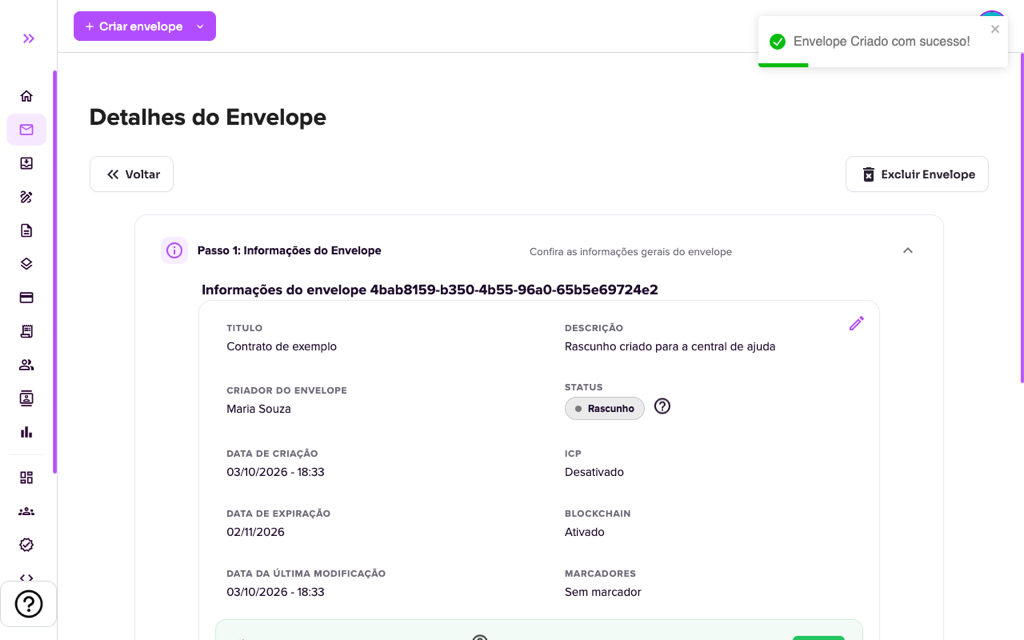Viewport: 1024px width, 640px height.
Task: Open the signature pen icon in sidebar
Action: pos(26,197)
